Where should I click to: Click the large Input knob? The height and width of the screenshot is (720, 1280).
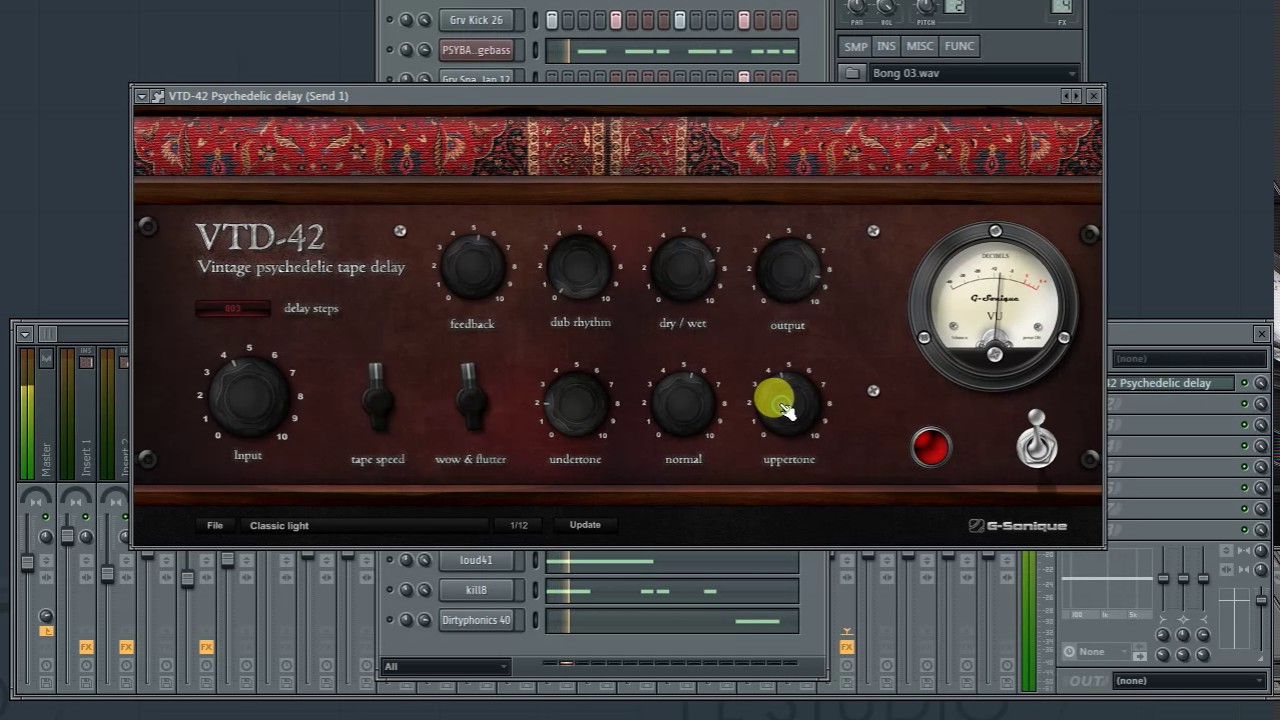click(x=248, y=396)
